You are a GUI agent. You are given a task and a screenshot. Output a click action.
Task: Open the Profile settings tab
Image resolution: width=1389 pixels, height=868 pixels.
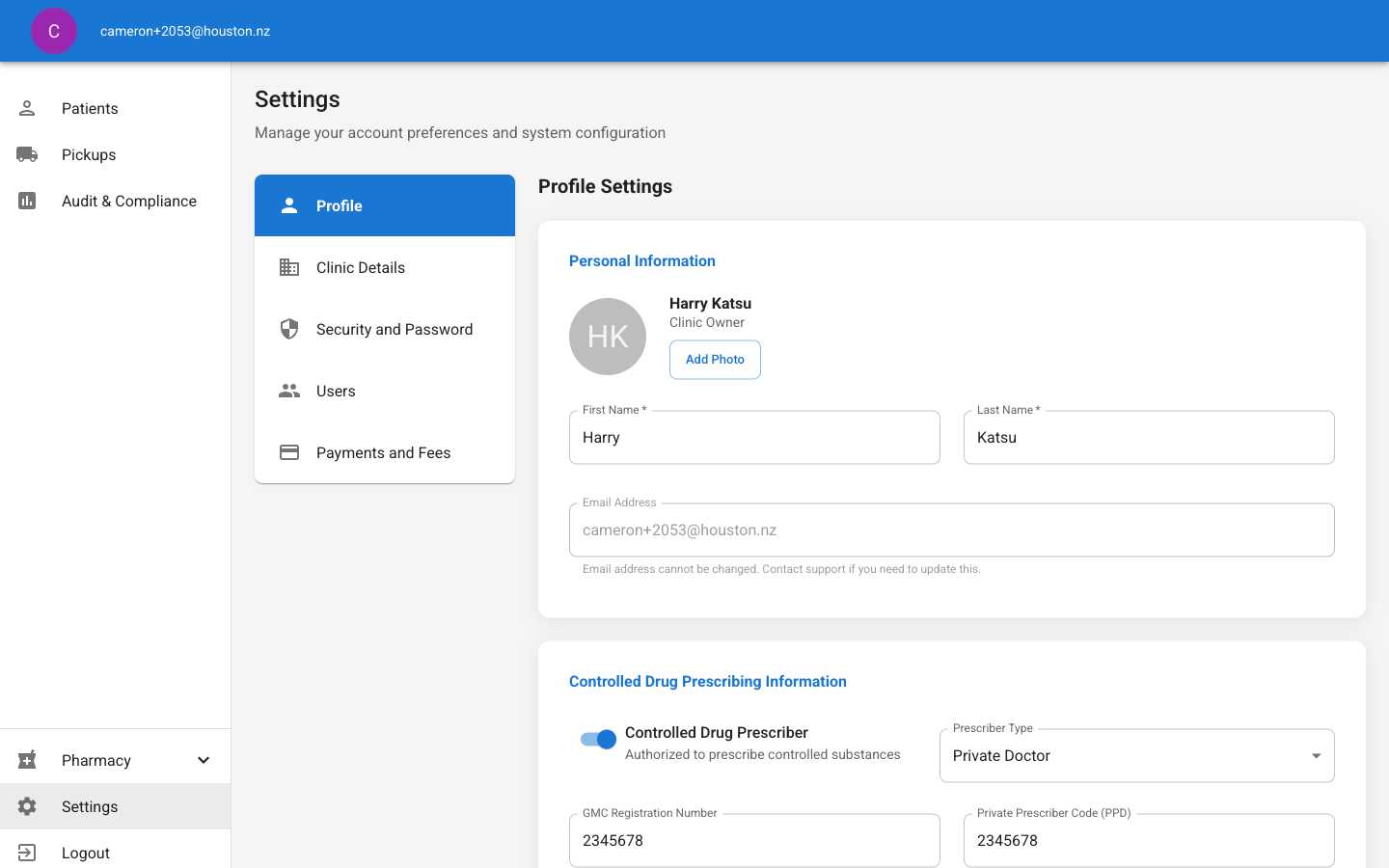(x=385, y=205)
